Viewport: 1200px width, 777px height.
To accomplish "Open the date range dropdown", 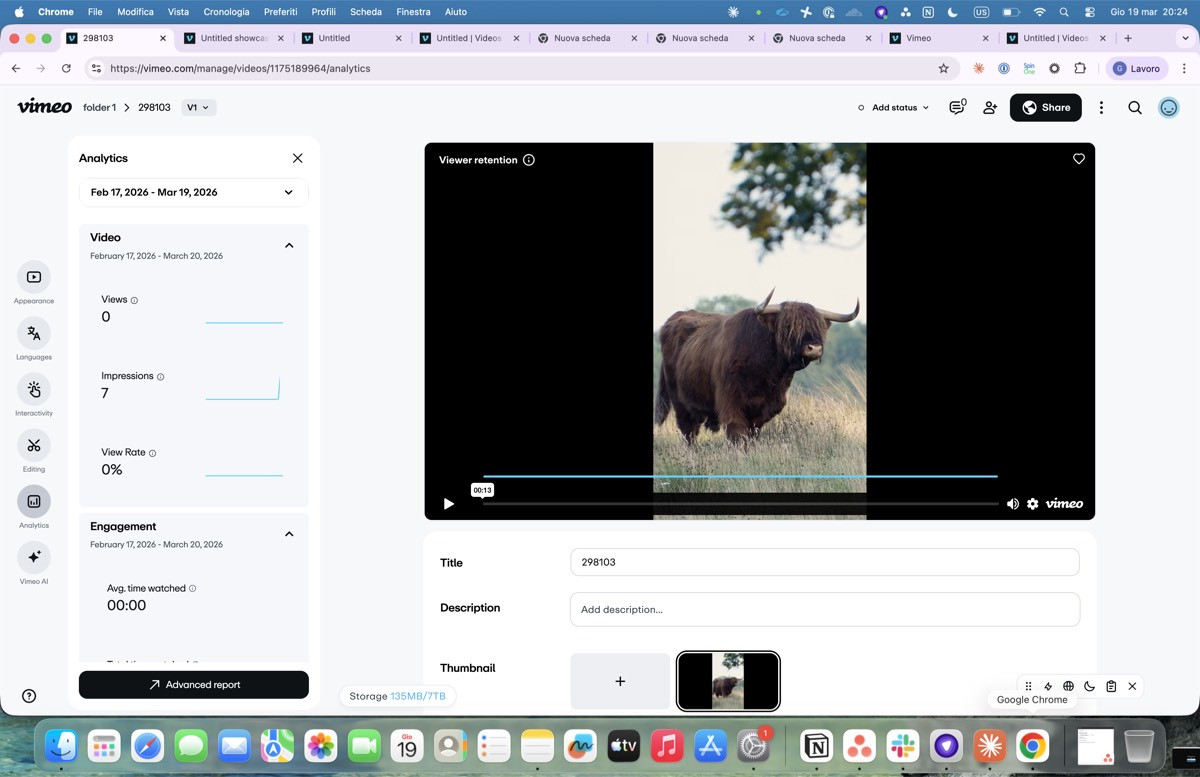I will click(193, 192).
